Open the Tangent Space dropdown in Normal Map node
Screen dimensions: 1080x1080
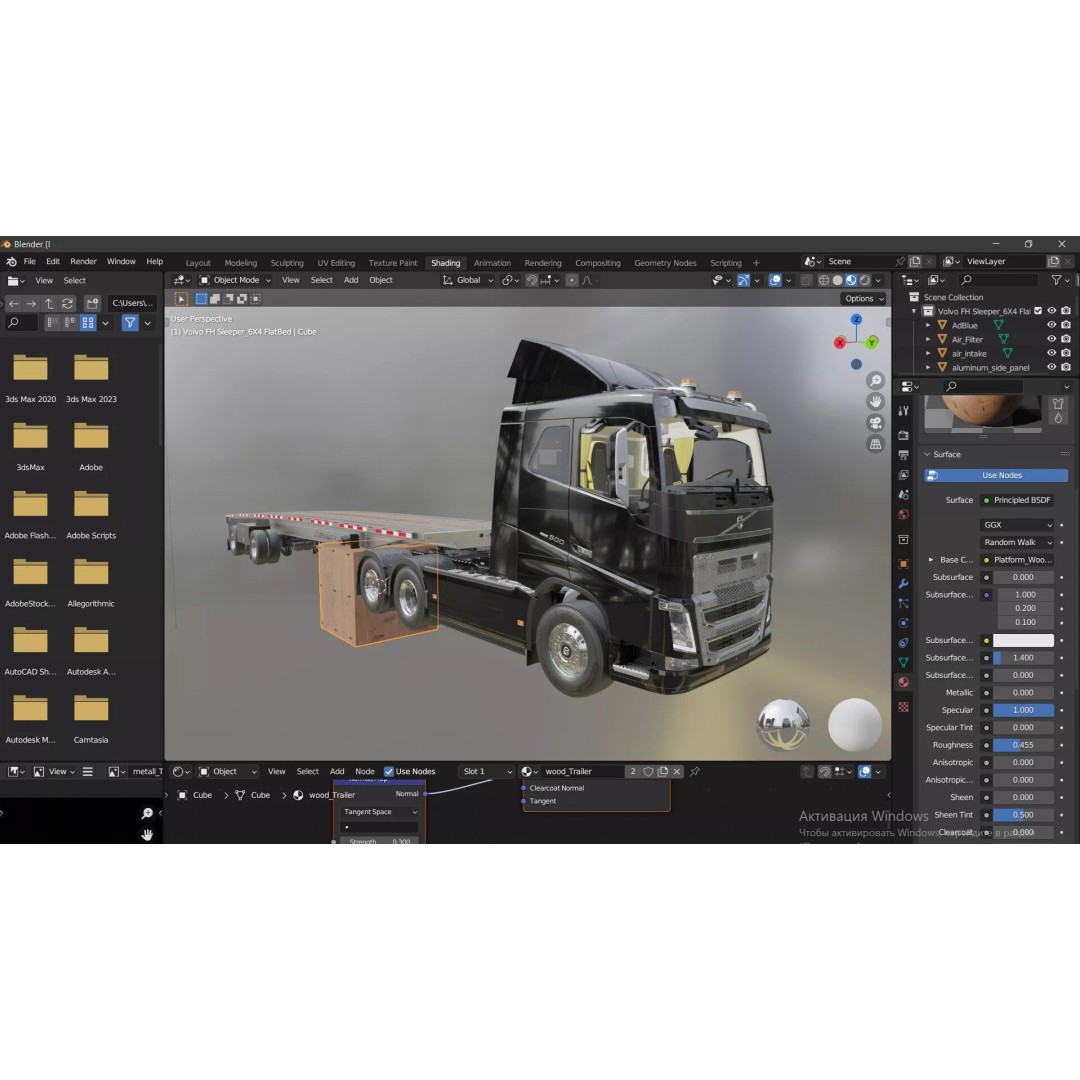pos(378,811)
